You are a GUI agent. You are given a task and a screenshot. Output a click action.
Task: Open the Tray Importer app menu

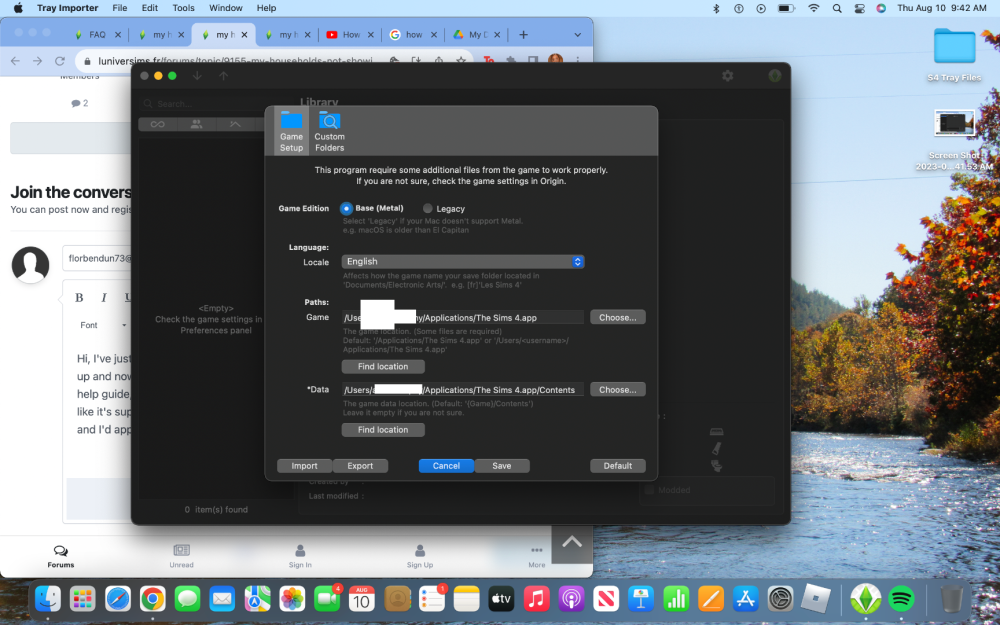coord(68,8)
